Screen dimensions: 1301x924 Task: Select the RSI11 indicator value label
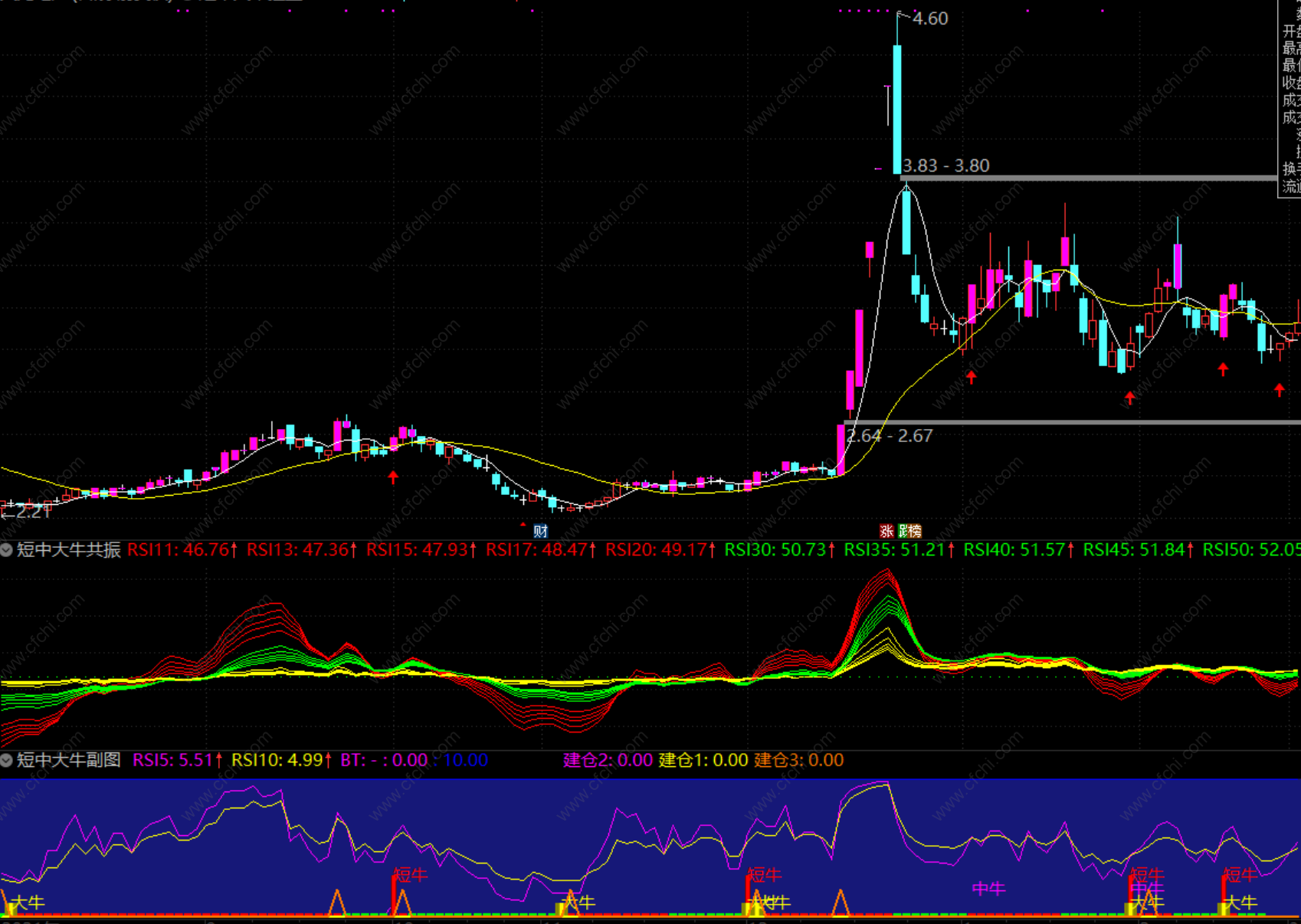click(182, 550)
